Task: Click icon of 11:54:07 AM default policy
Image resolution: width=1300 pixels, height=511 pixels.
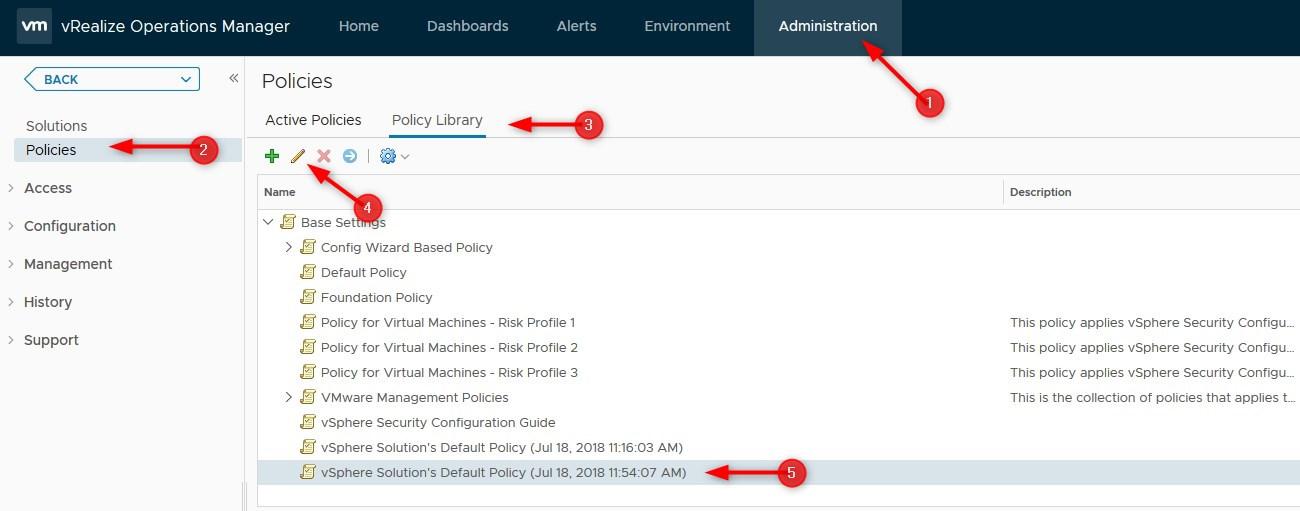Action: [308, 472]
